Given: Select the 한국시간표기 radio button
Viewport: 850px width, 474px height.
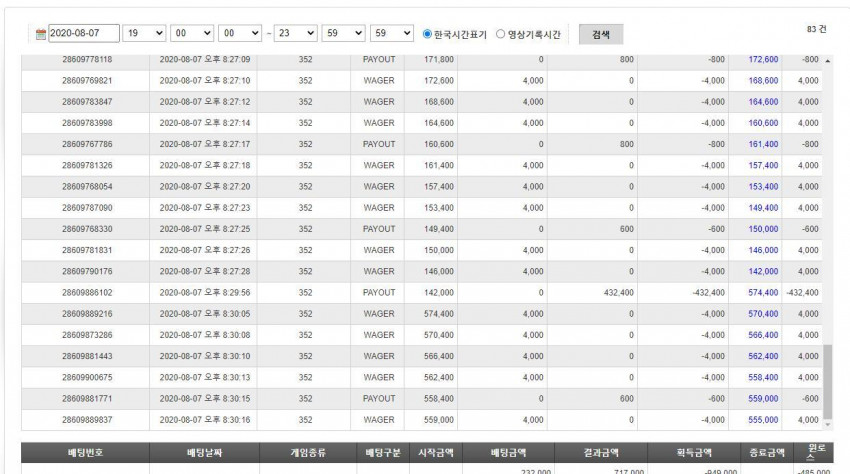Looking at the screenshot, I should coord(427,34).
